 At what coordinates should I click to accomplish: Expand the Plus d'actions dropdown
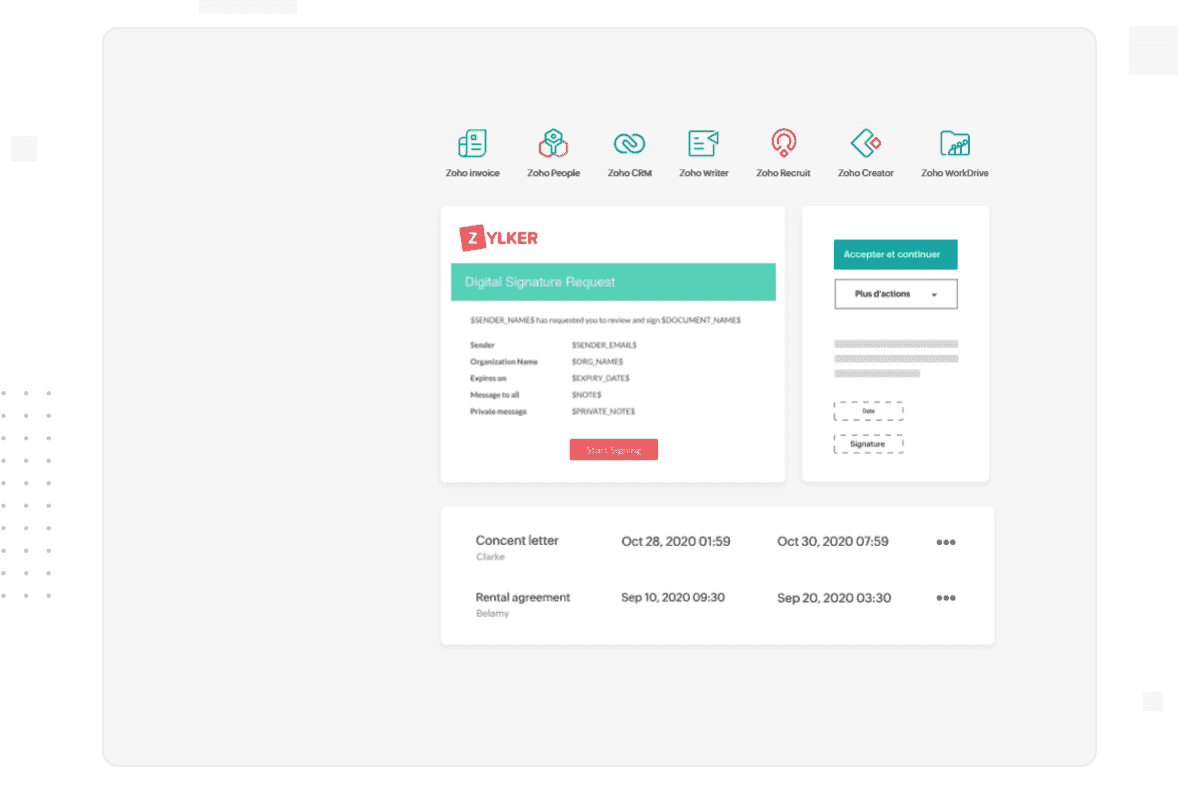[x=895, y=294]
